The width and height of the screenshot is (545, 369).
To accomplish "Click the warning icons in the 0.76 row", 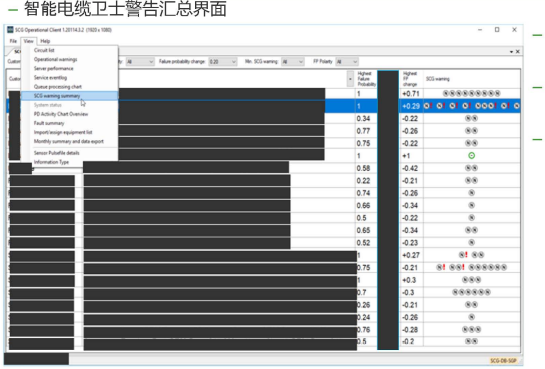I will tap(472, 329).
